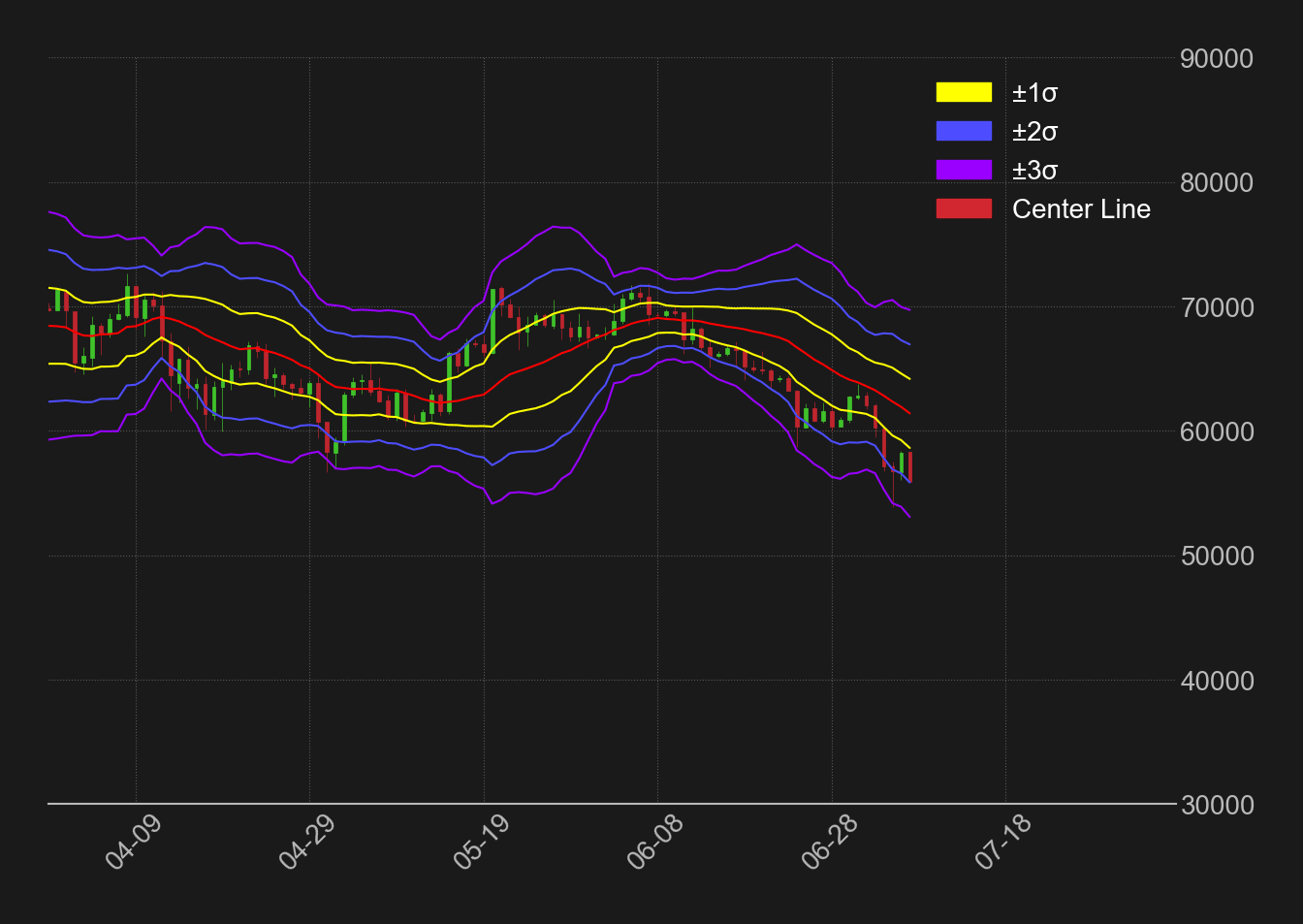Click the 06-28 x-axis date label
Image resolution: width=1303 pixels, height=924 pixels.
pyautogui.click(x=830, y=842)
